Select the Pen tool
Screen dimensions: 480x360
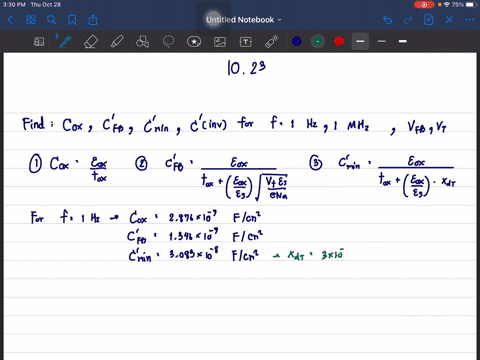[x=65, y=42]
